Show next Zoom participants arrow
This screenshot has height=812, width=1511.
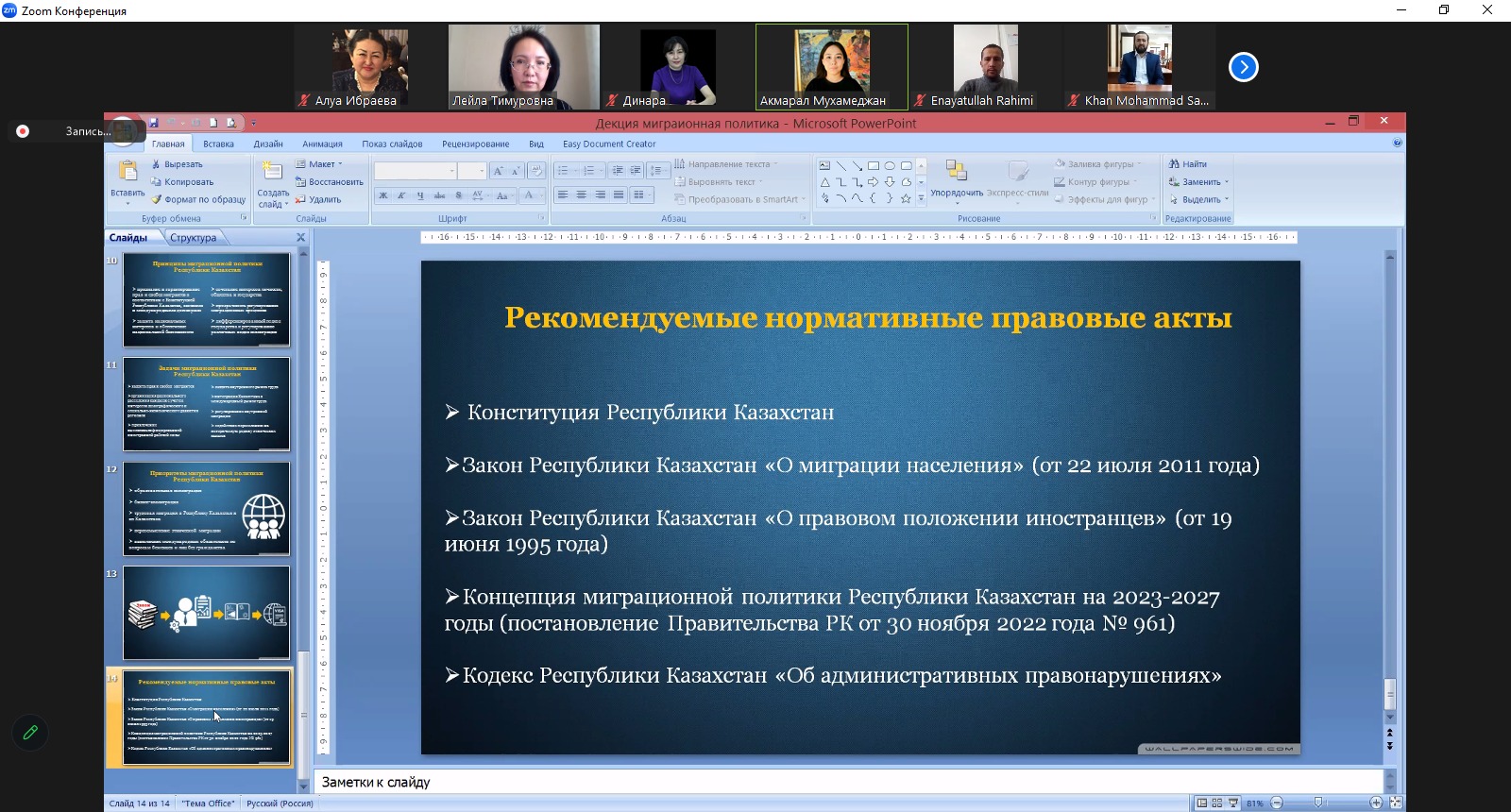tap(1244, 67)
